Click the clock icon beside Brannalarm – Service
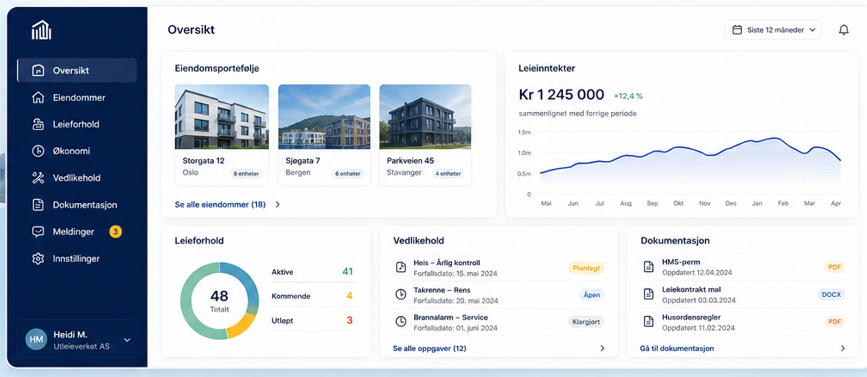 (x=401, y=321)
